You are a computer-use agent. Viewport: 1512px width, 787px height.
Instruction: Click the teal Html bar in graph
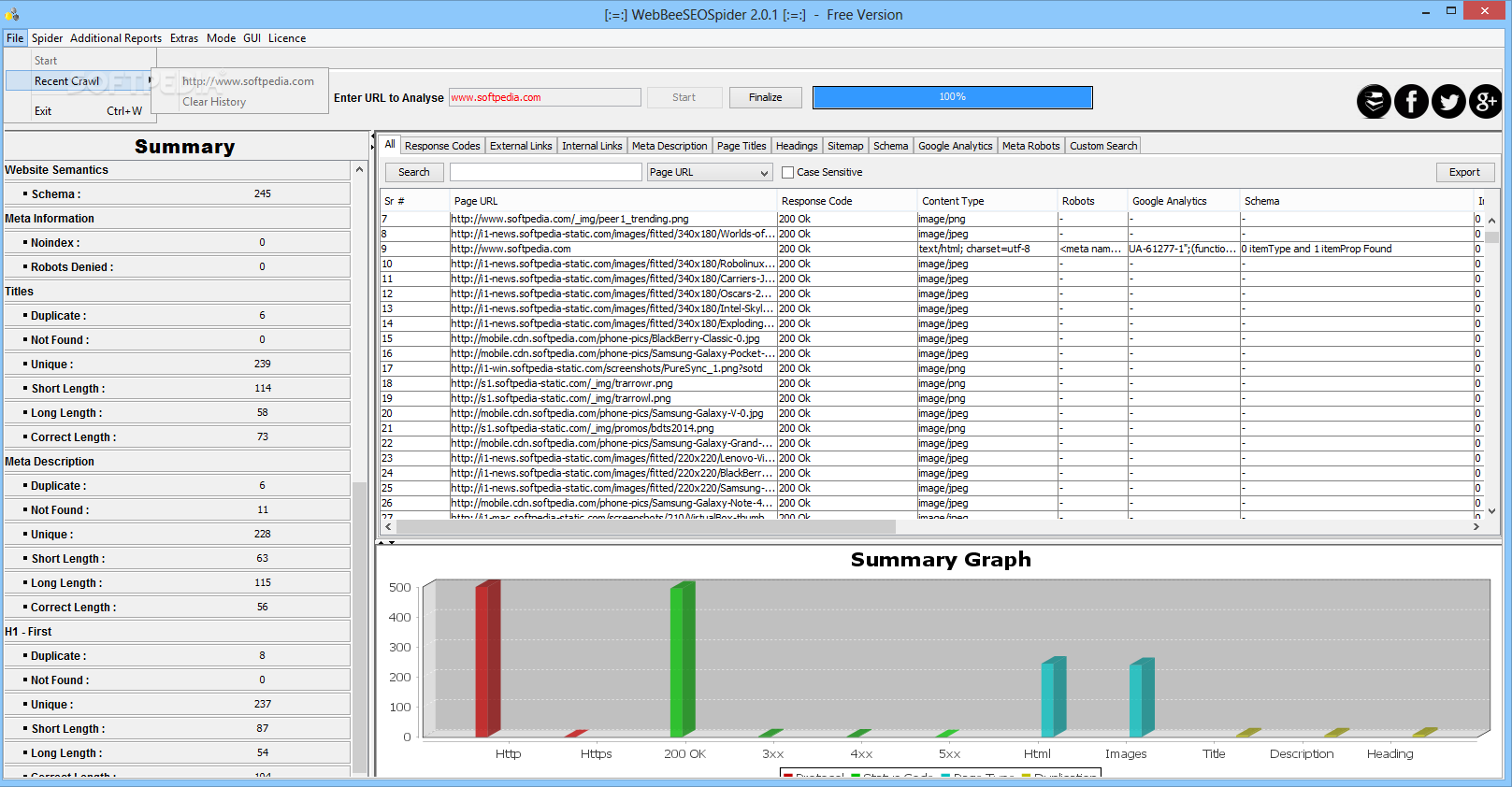tap(1054, 697)
